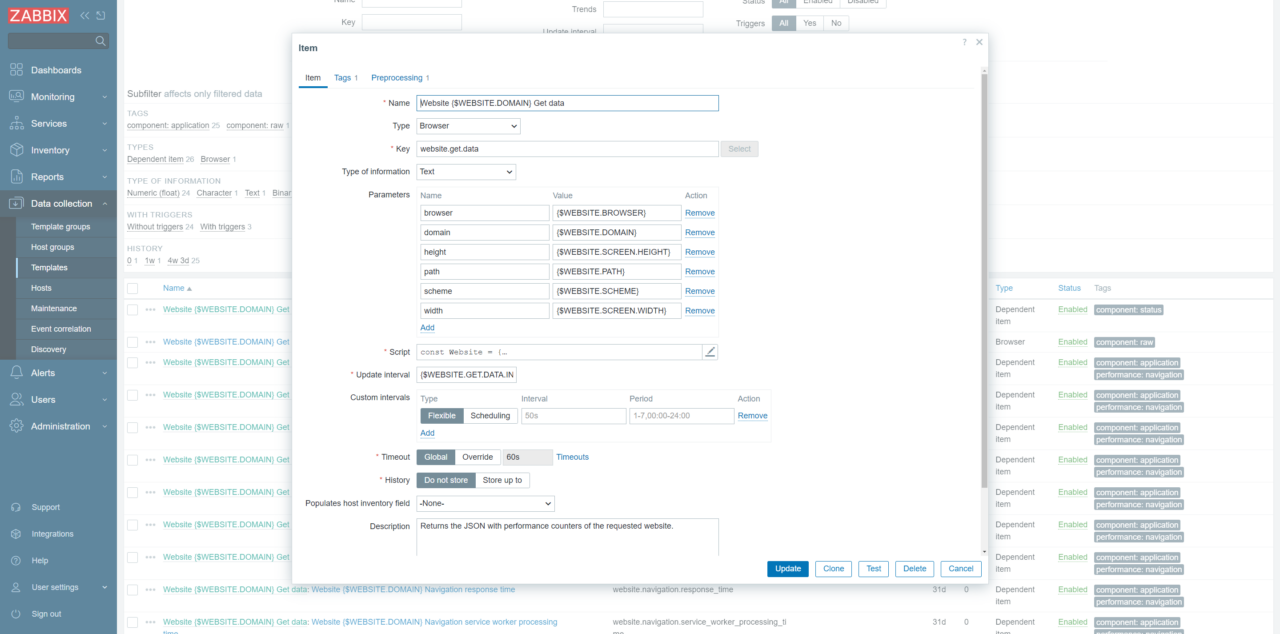The image size is (1280, 634).
Task: Open the Type of information dropdown
Action: point(468,171)
